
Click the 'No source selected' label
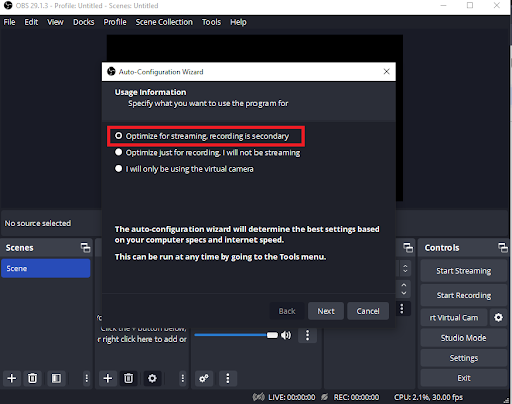[x=38, y=223]
